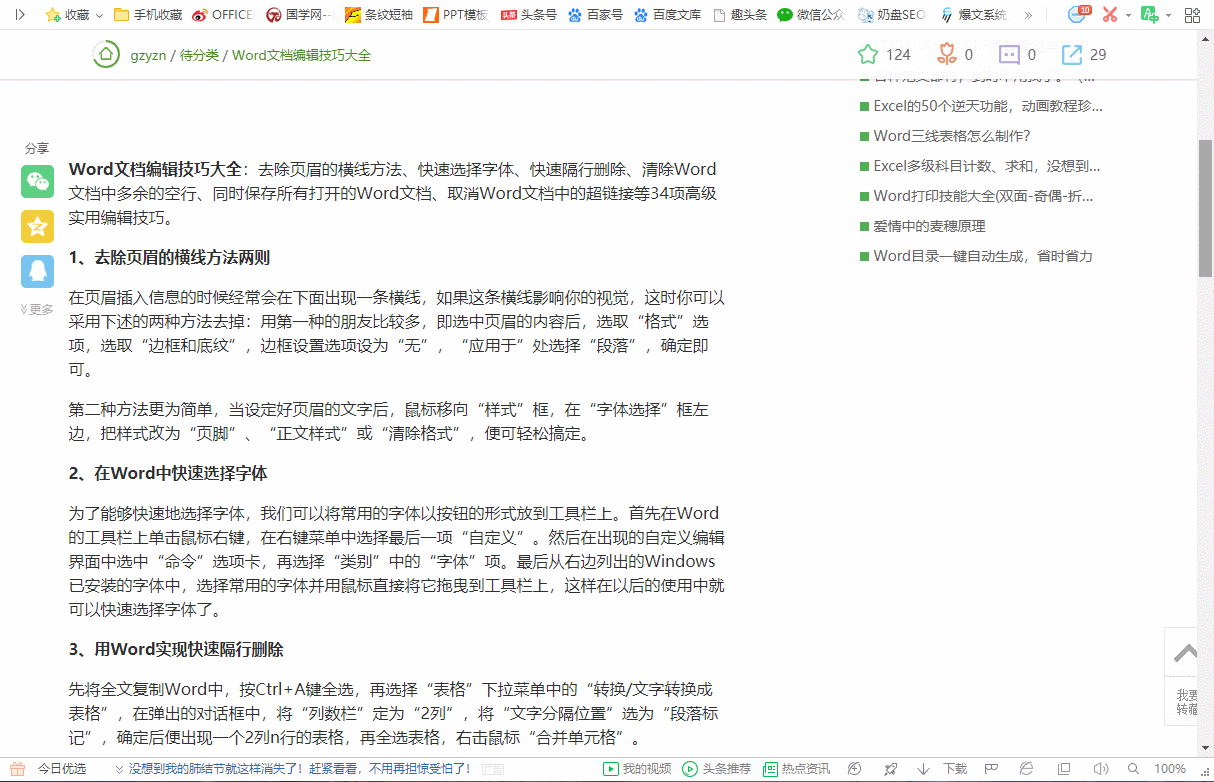
Task: Share via the WeChat icon
Action: [37, 181]
